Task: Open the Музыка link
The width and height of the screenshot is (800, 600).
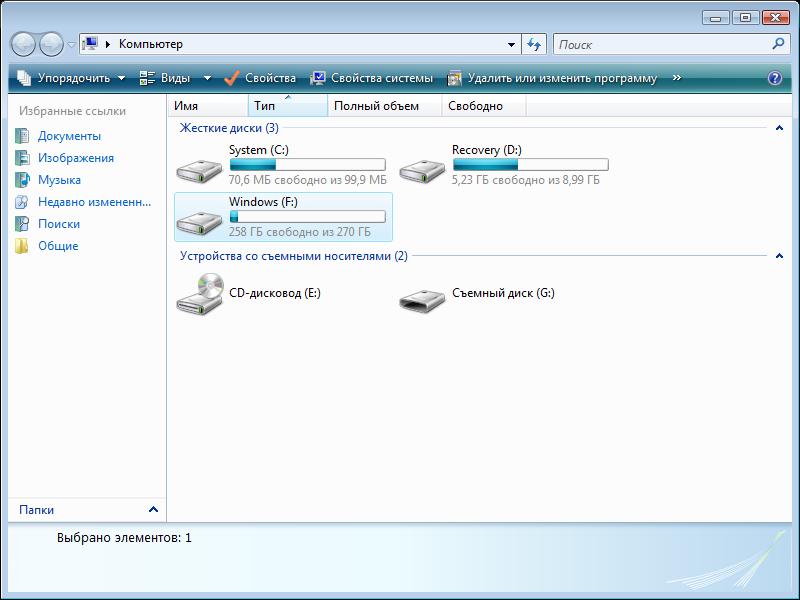Action: 59,180
